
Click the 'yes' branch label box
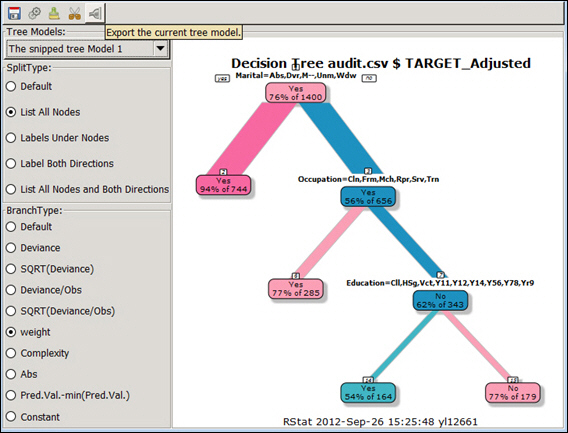click(x=222, y=78)
